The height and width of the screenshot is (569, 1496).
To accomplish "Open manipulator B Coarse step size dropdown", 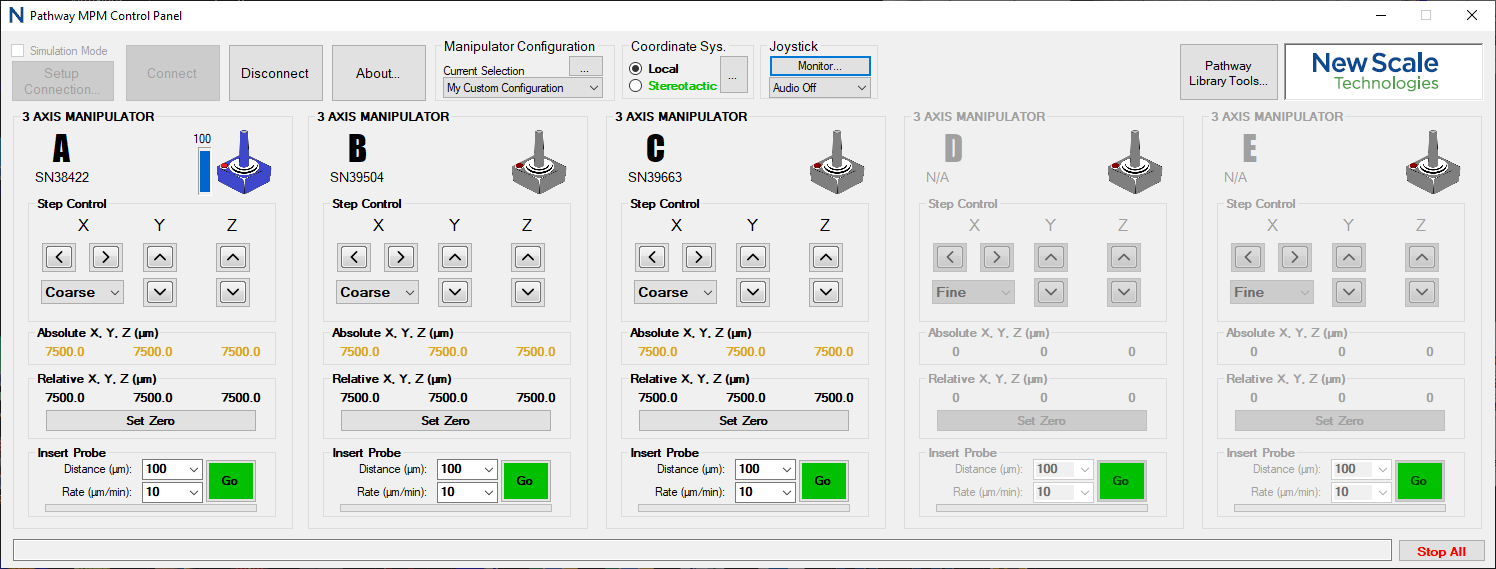I will click(377, 292).
